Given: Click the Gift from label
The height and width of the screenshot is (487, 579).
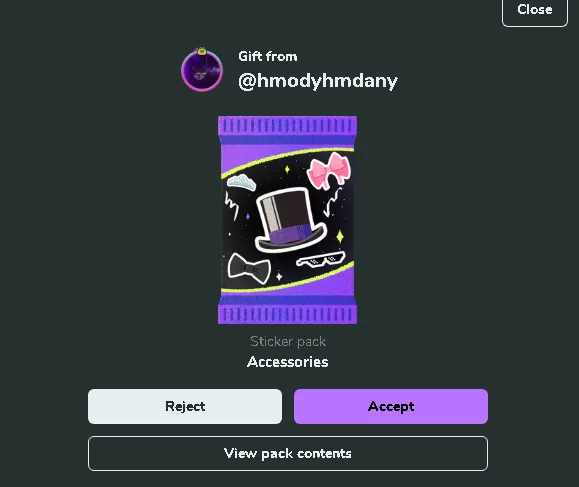Looking at the screenshot, I should [268, 56].
